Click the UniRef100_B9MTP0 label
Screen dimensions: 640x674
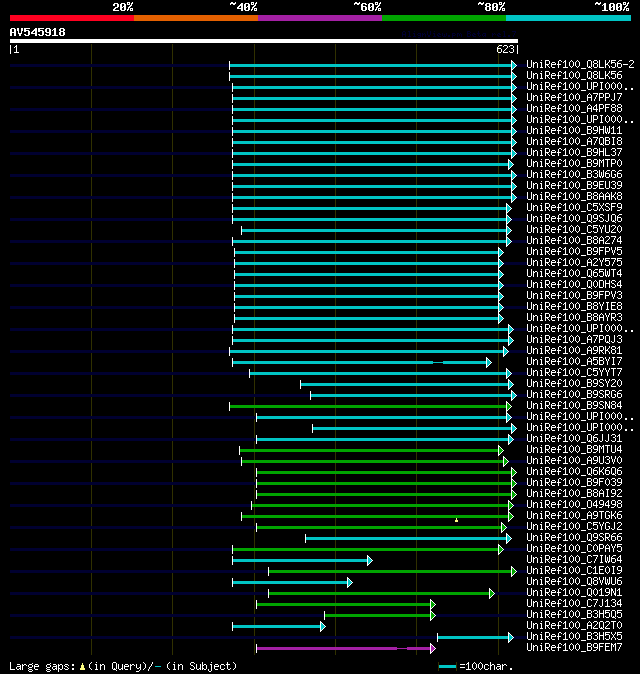tap(574, 164)
